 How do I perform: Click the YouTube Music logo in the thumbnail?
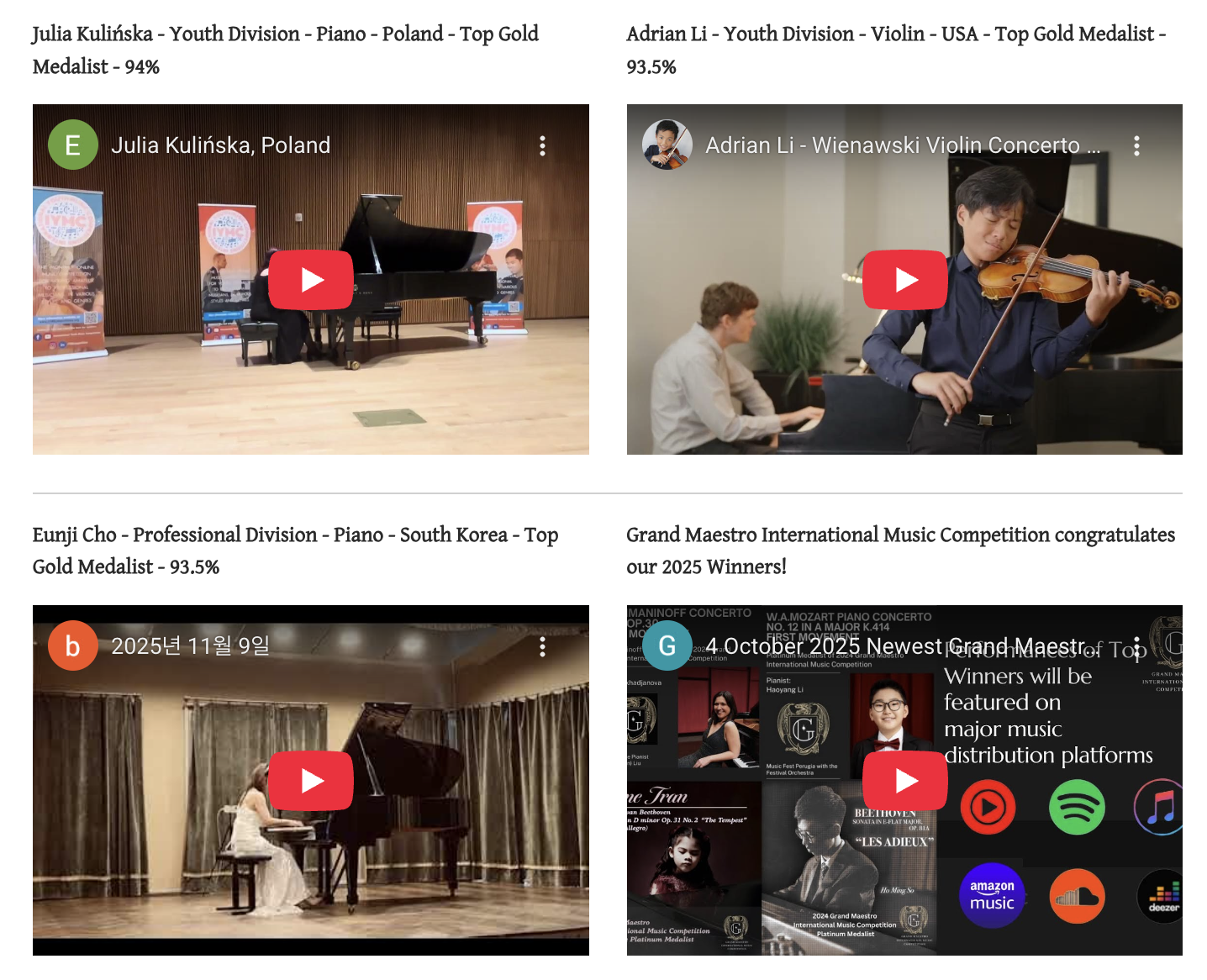coord(988,808)
